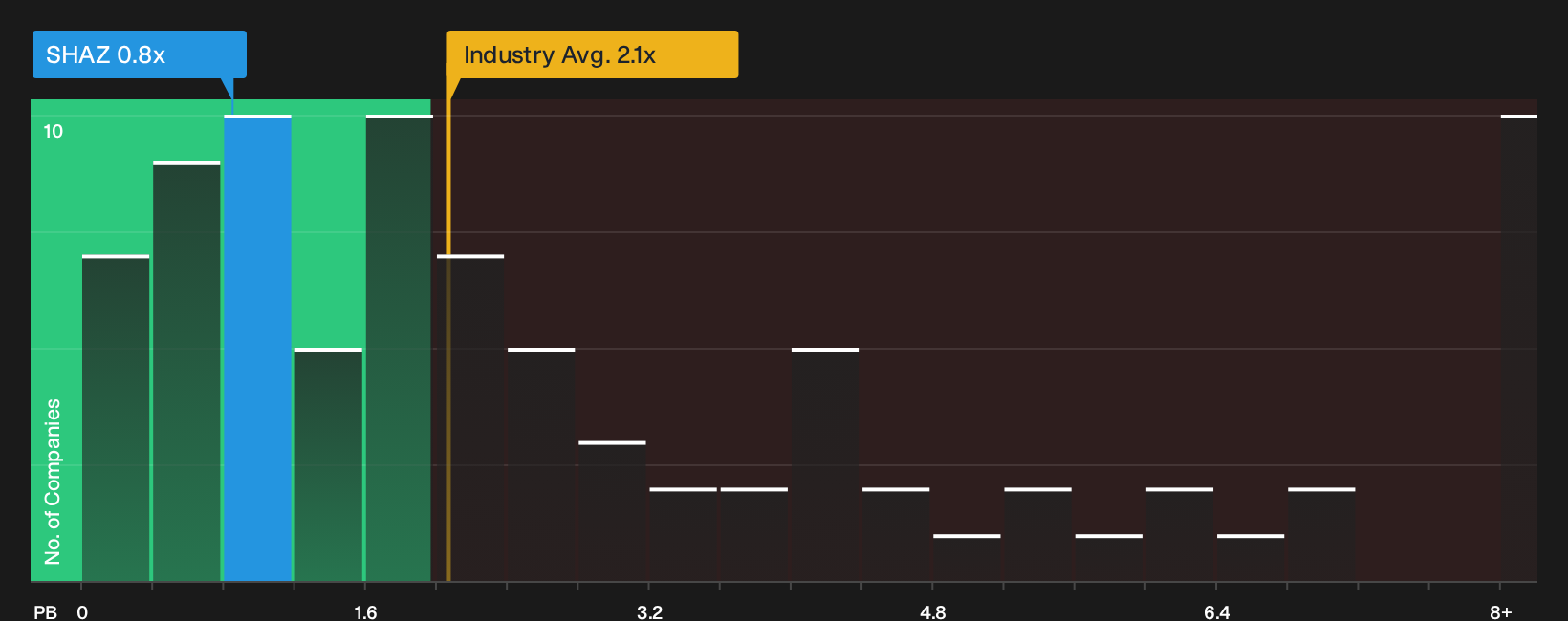Select the second green bar next to SHAZ bar
The image size is (1568, 621).
186,372
